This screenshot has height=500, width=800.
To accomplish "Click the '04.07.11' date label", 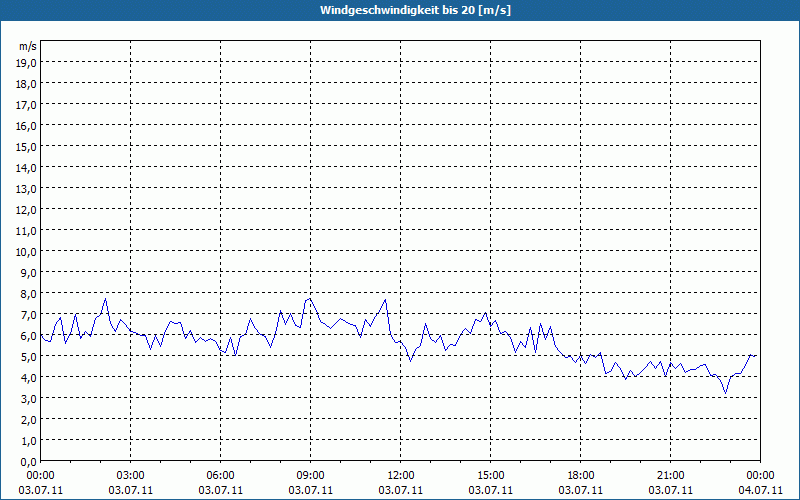I will tap(760, 490).
